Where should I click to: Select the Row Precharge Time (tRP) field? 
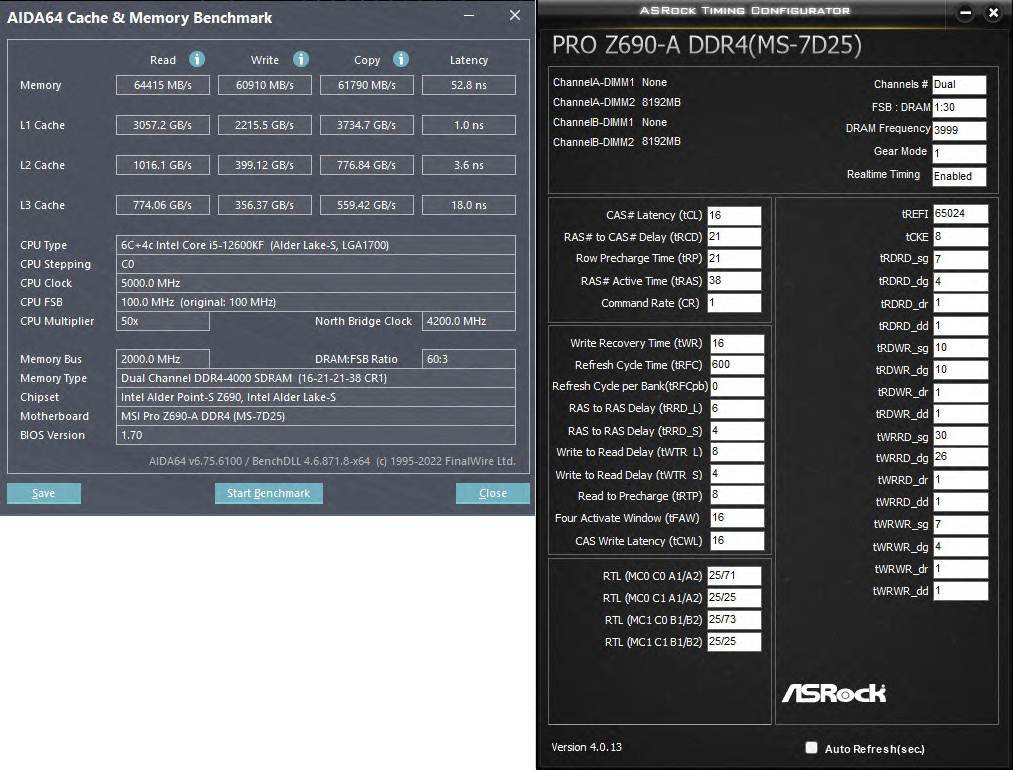click(x=735, y=258)
